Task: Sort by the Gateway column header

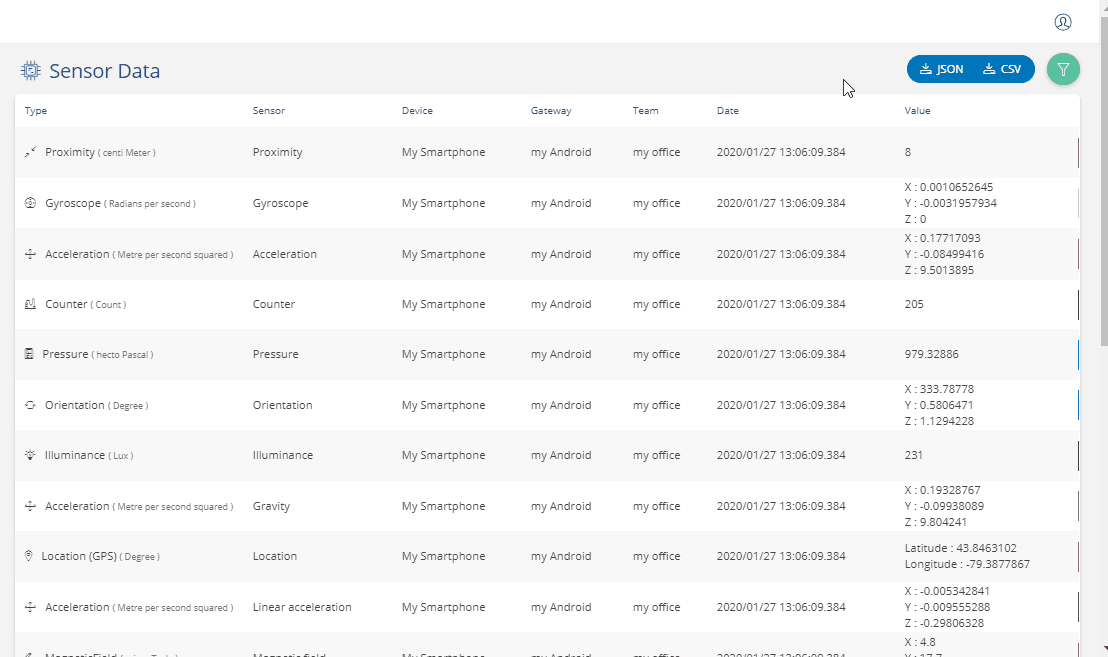Action: point(551,110)
